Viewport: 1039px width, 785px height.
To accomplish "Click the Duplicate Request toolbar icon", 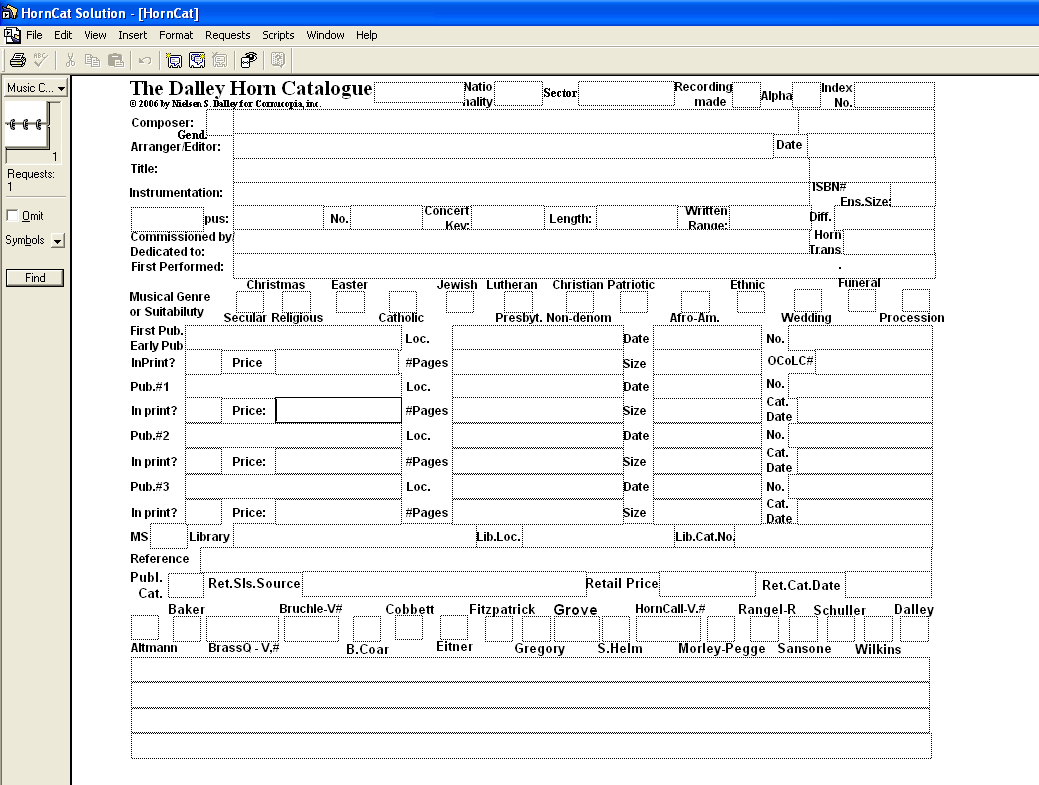I will [x=197, y=60].
